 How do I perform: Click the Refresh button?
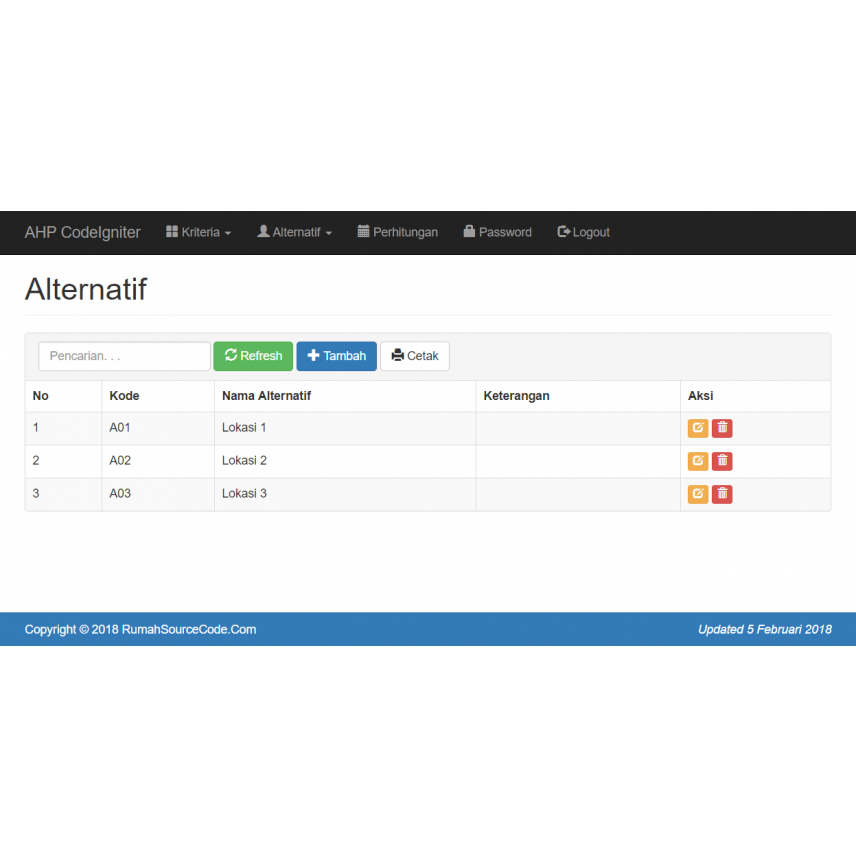pyautogui.click(x=253, y=355)
